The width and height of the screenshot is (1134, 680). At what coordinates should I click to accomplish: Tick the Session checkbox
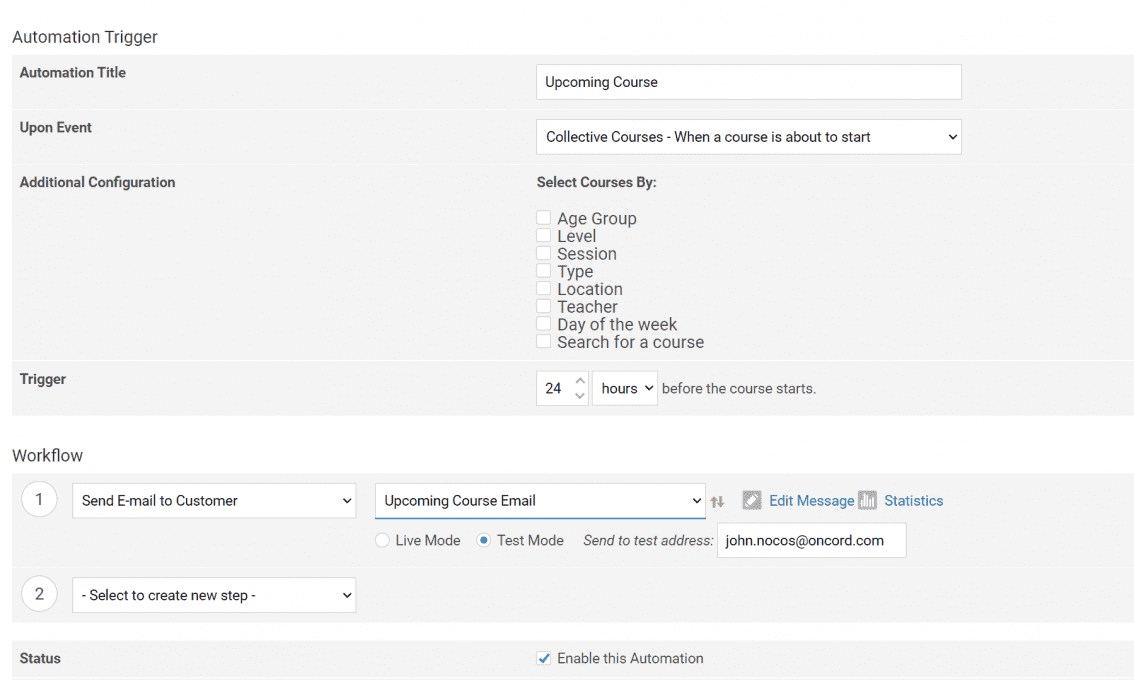pos(543,253)
